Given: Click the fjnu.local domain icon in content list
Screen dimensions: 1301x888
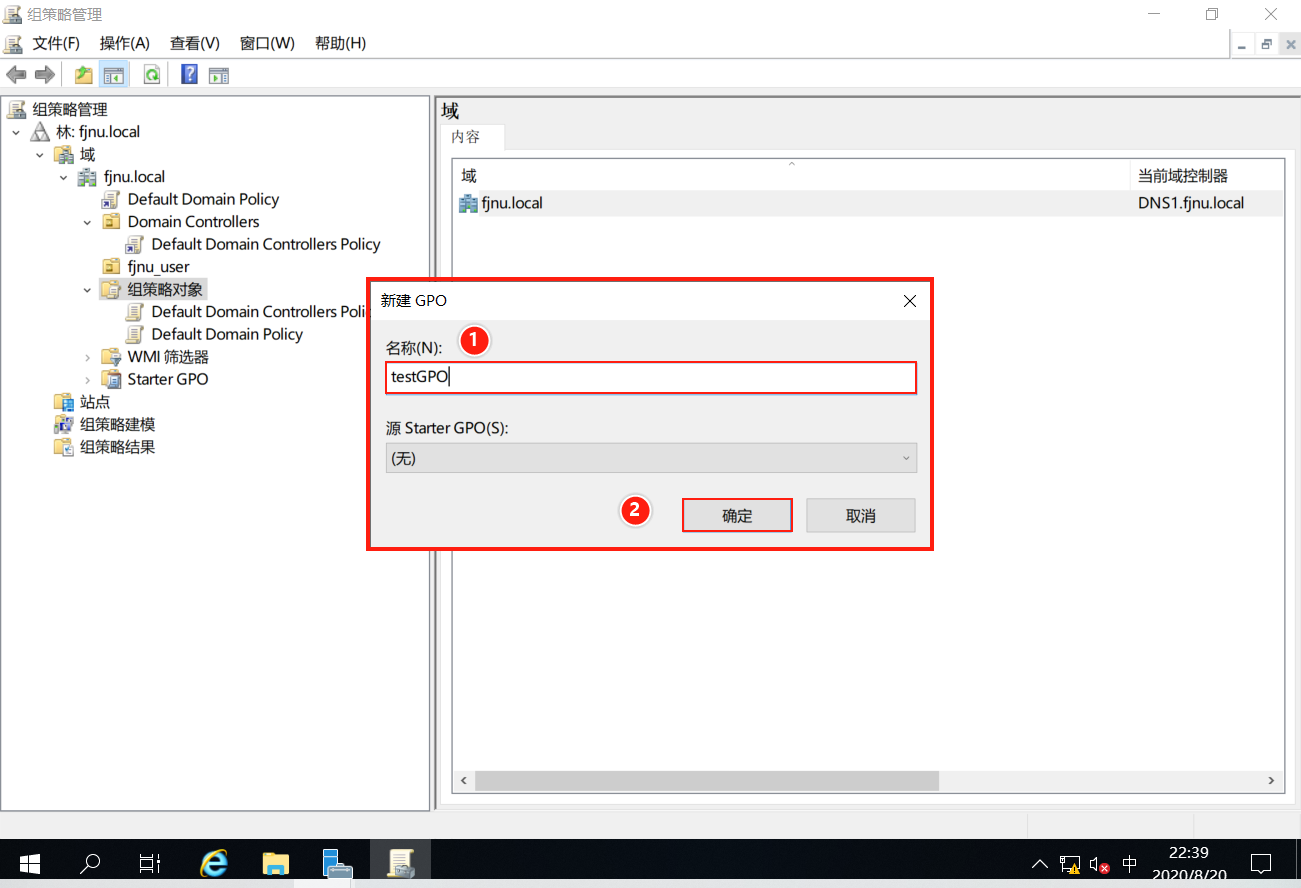Looking at the screenshot, I should pyautogui.click(x=468, y=203).
